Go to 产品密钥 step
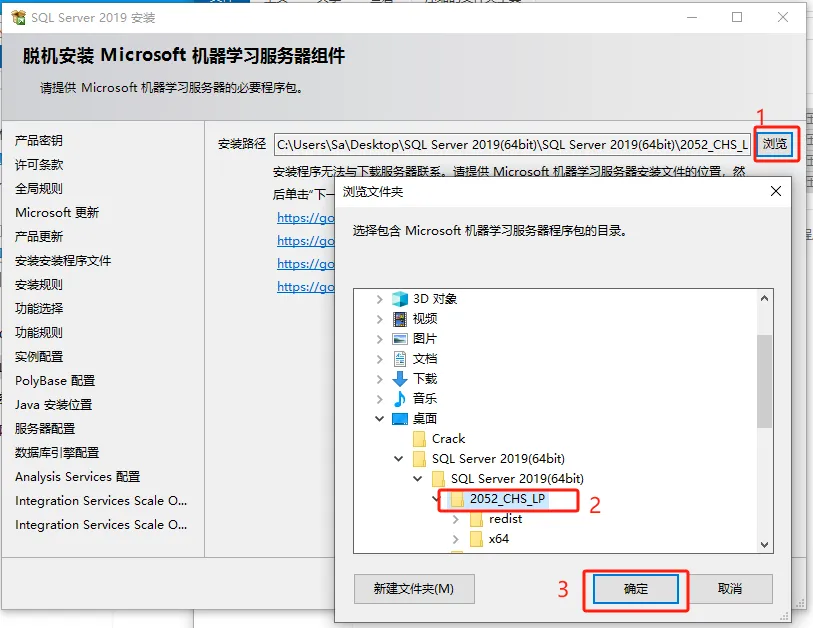The width and height of the screenshot is (813, 628). coord(39,141)
